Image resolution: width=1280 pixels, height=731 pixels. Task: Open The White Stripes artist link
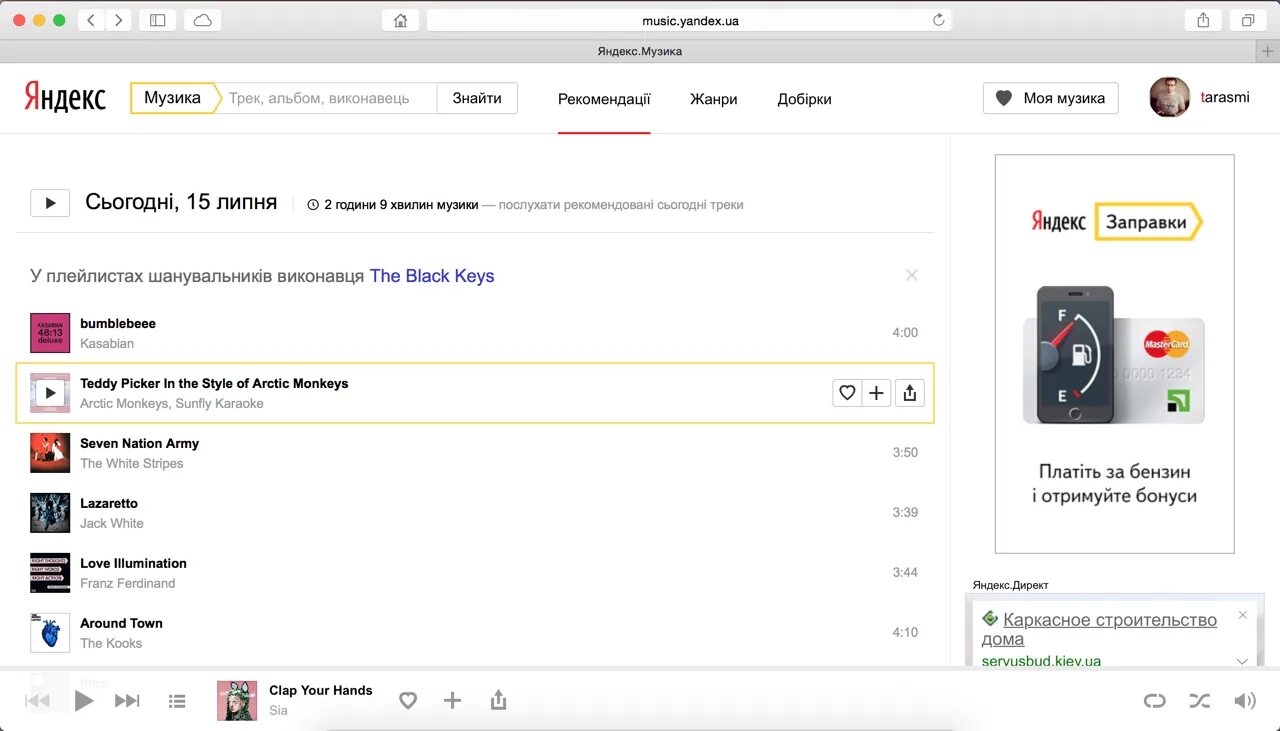click(x=132, y=463)
